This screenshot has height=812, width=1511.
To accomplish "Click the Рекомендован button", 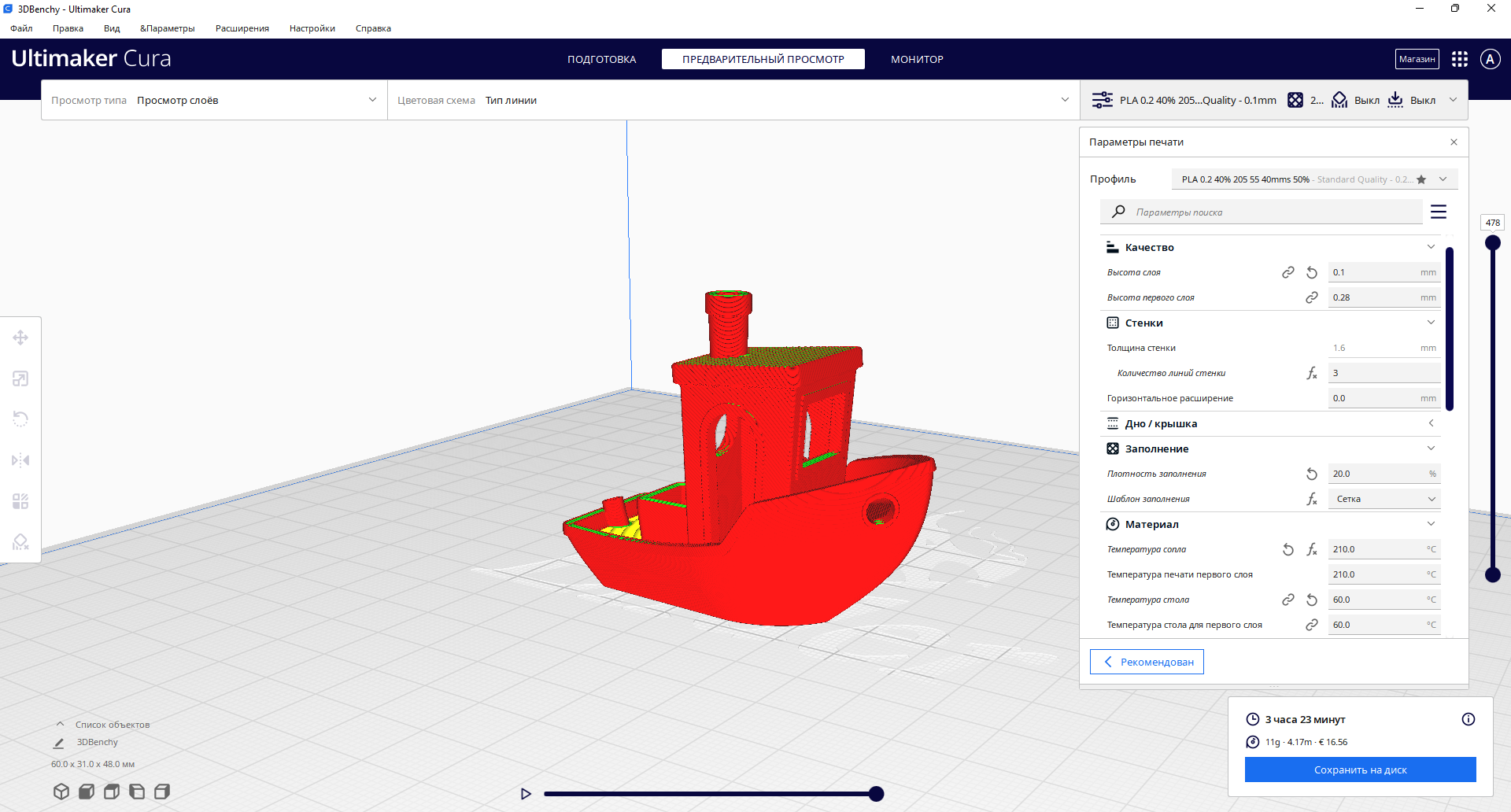I will click(1147, 662).
